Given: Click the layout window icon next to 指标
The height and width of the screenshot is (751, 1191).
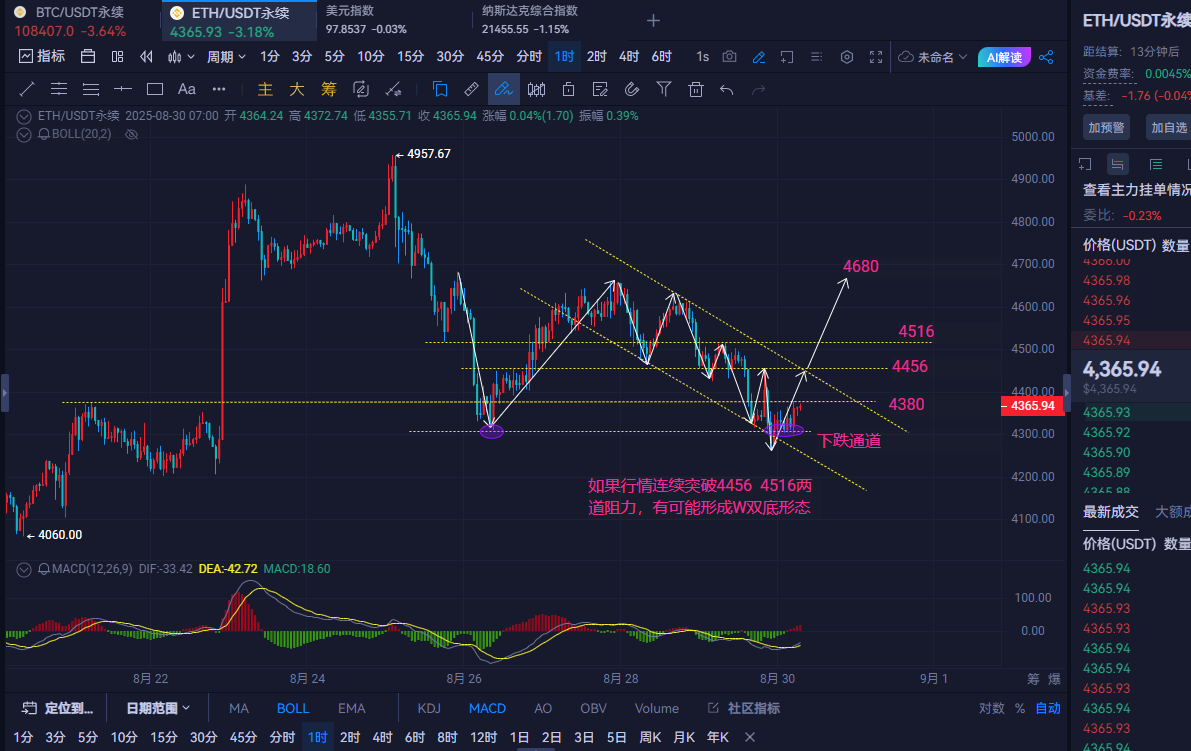Looking at the screenshot, I should point(88,56).
